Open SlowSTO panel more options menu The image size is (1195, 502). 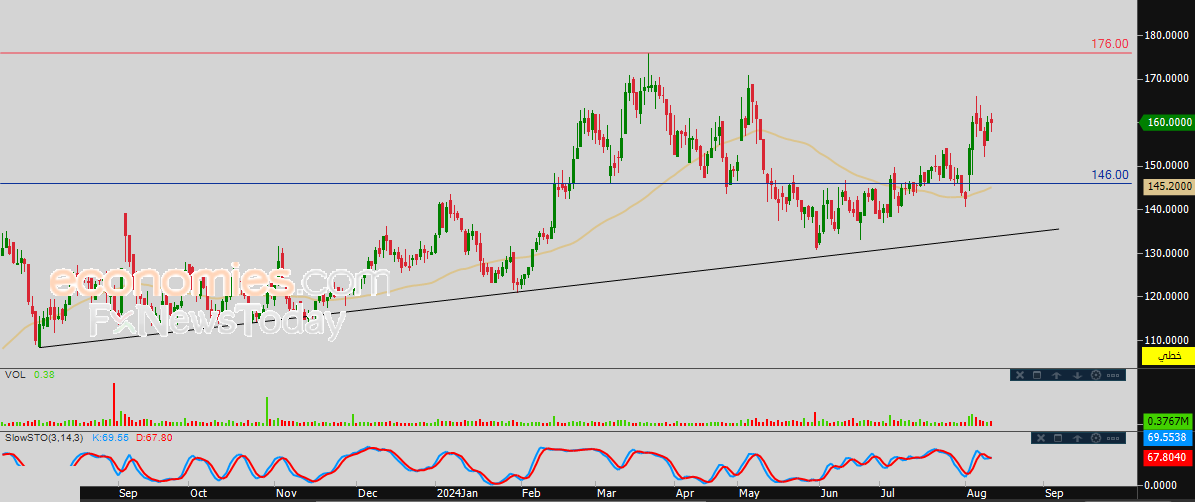[x=1114, y=438]
